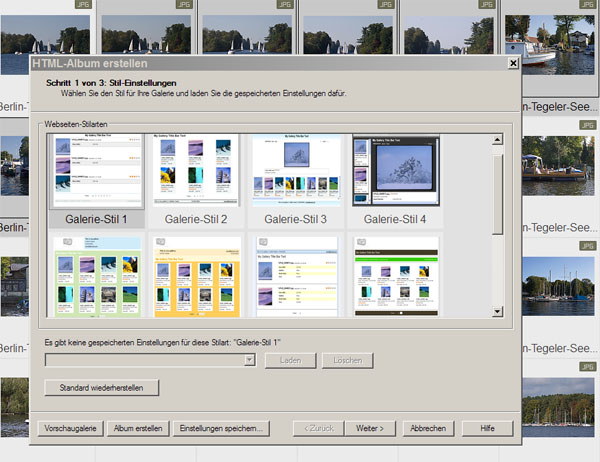Image resolution: width=600 pixels, height=462 pixels.
Task: Select the Galerie-Stil 1 thumbnail
Action: pyautogui.click(x=97, y=169)
